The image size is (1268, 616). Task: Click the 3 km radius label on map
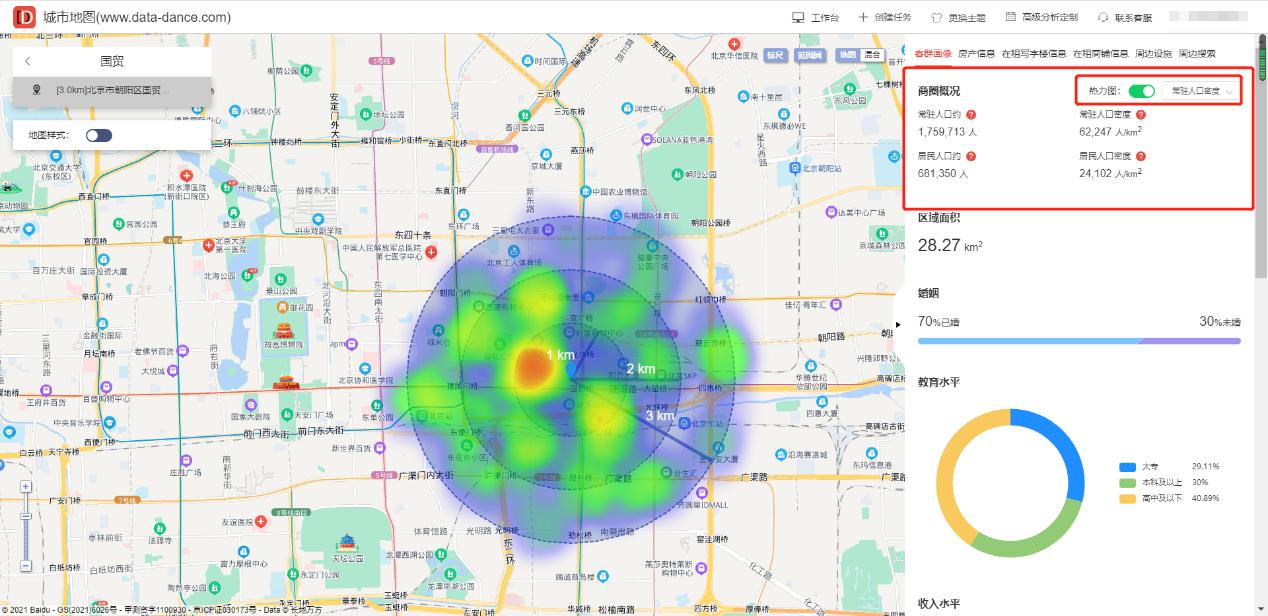pyautogui.click(x=659, y=415)
